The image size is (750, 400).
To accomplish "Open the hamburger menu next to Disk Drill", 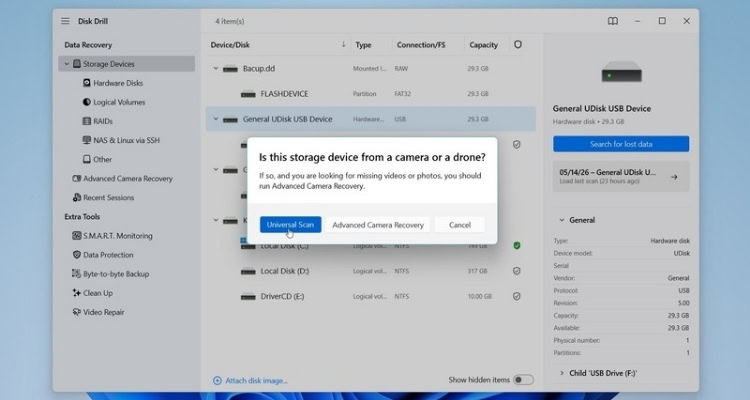I will pos(65,21).
